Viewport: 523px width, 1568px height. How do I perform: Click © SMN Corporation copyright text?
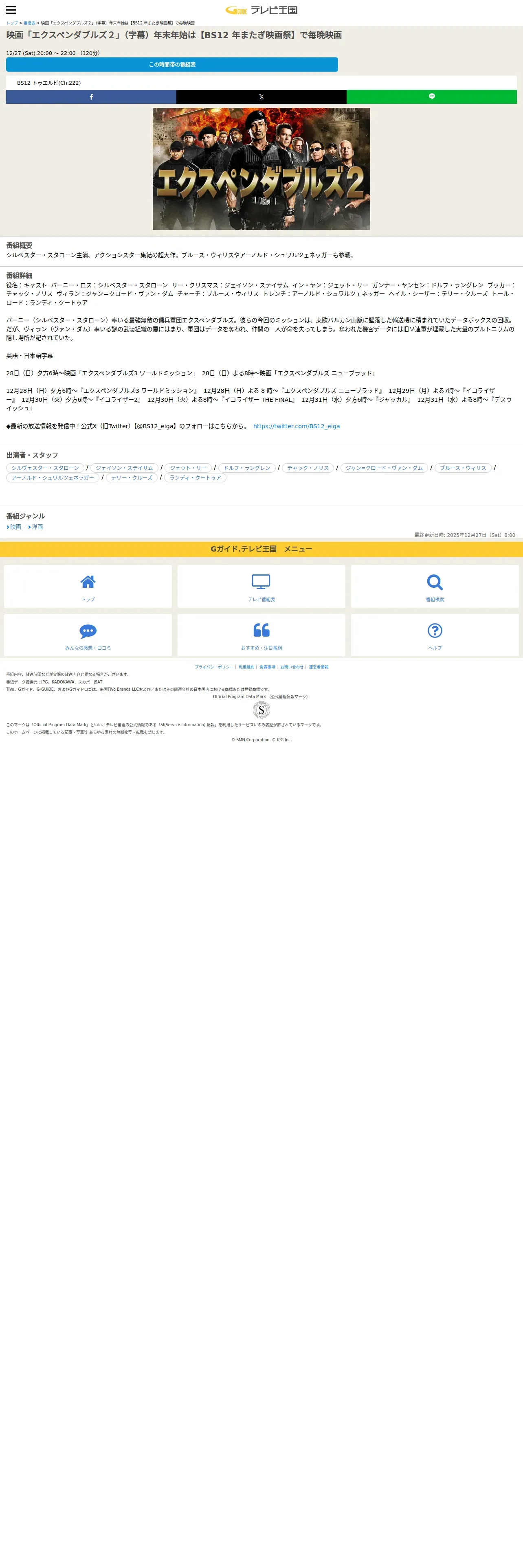pyautogui.click(x=261, y=740)
